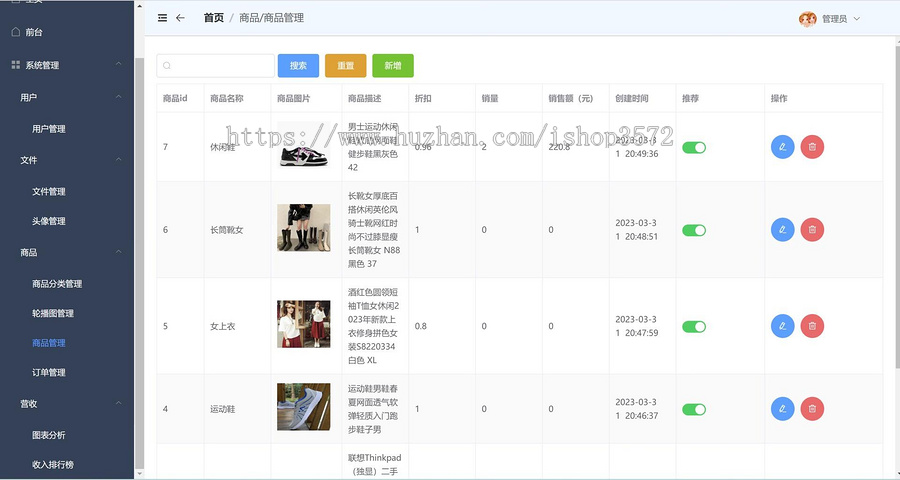Click product name cell 女上衣

(x=223, y=327)
